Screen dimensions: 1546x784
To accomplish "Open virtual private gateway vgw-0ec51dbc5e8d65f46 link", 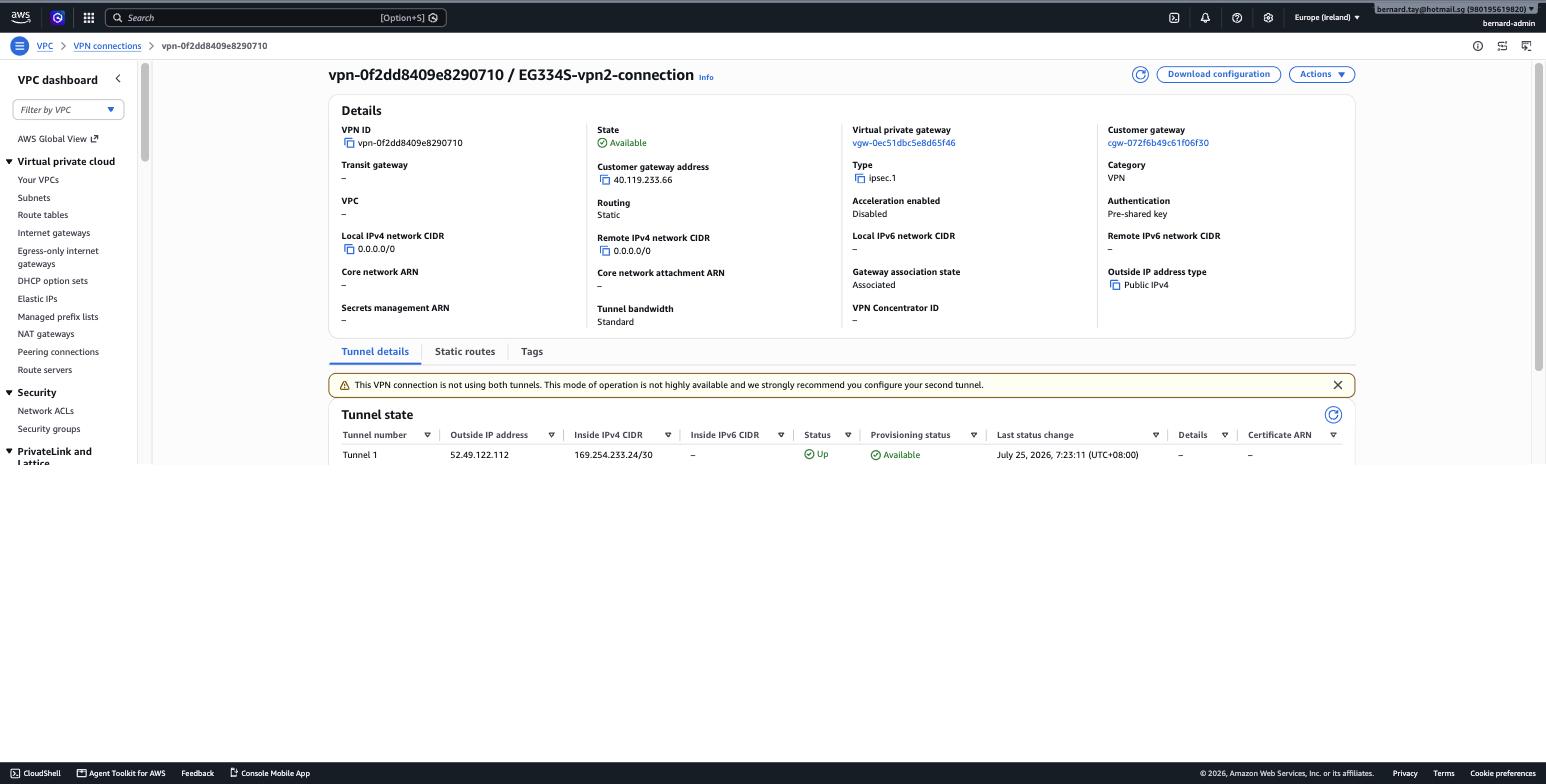I will point(904,143).
